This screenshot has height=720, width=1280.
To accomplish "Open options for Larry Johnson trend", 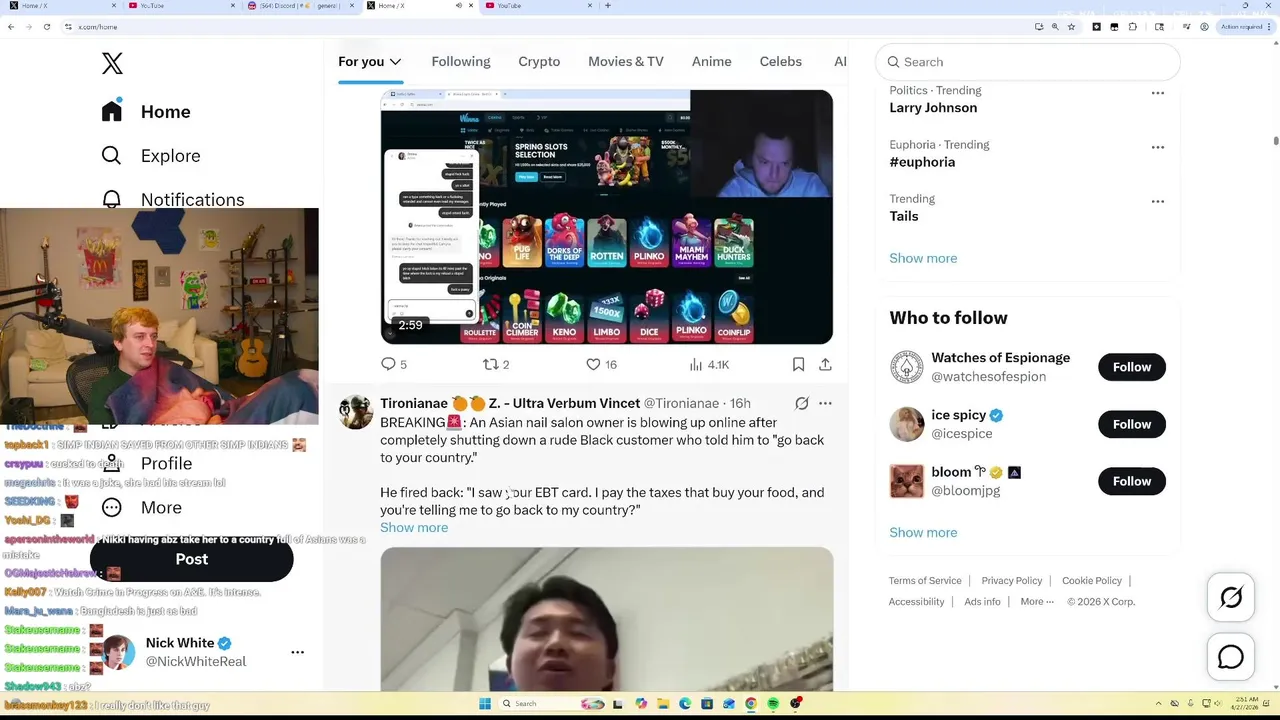I will point(1158,93).
